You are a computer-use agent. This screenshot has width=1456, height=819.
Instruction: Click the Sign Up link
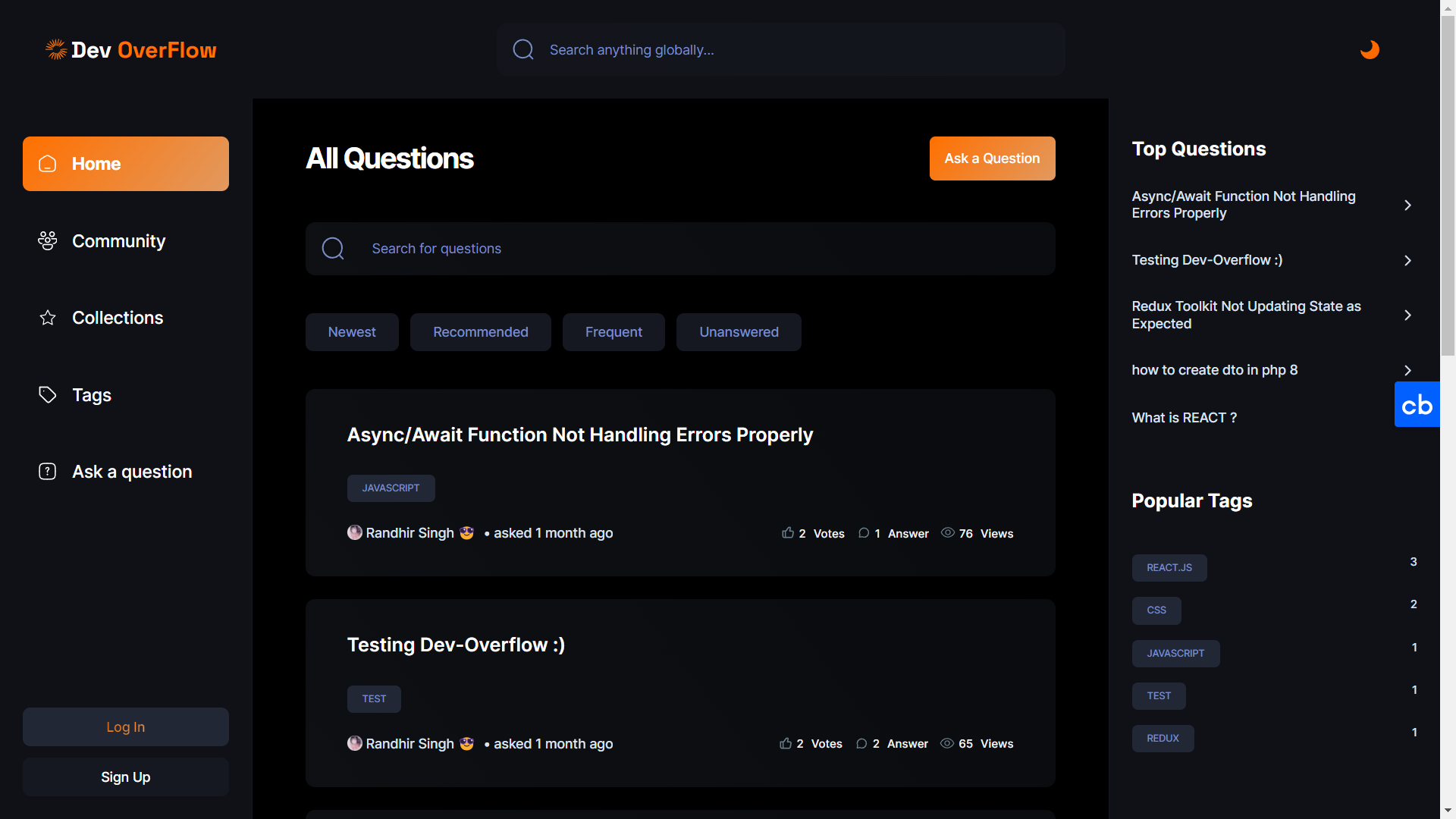click(125, 776)
